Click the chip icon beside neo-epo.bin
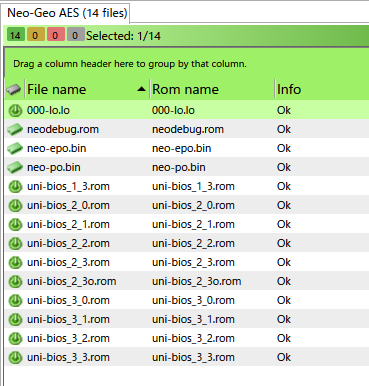This screenshot has height=386, width=369. click(x=15, y=148)
